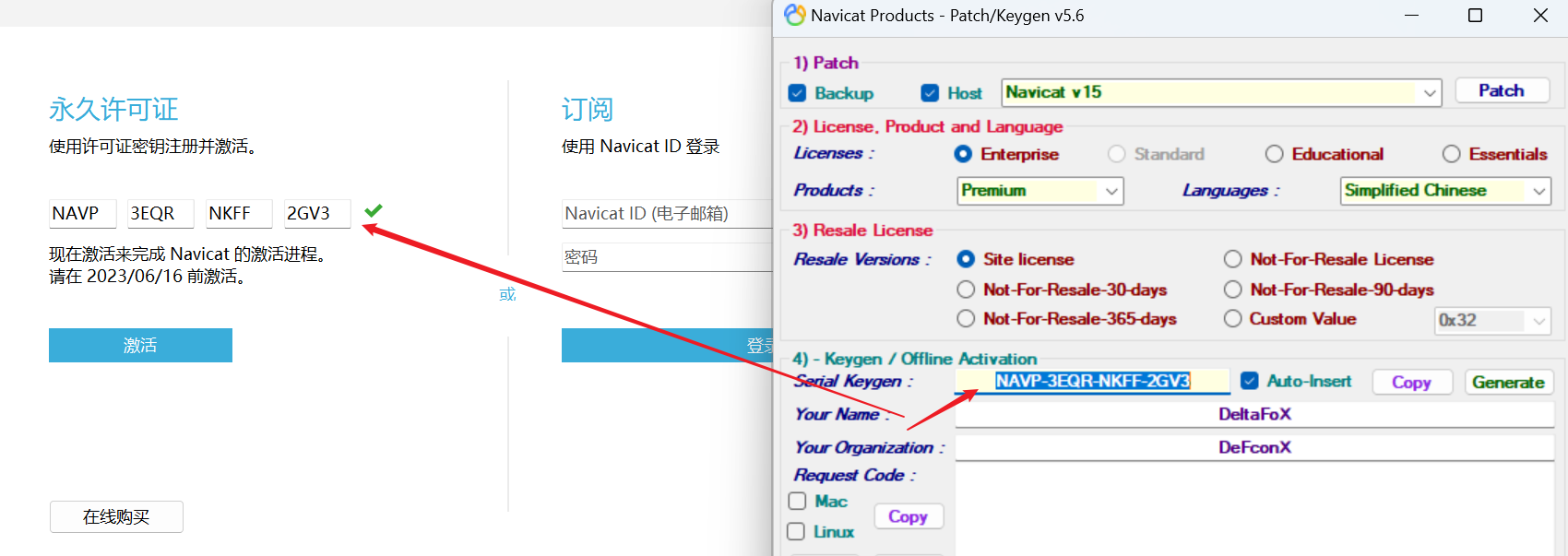Screen dimensions: 1568x556
Task: Choose Not-For-Resale License option
Action: pos(1233,259)
